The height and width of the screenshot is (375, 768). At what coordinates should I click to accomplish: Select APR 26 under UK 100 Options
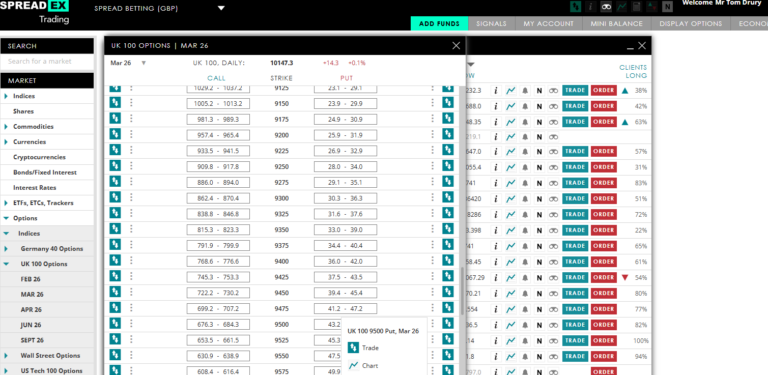click(x=31, y=309)
